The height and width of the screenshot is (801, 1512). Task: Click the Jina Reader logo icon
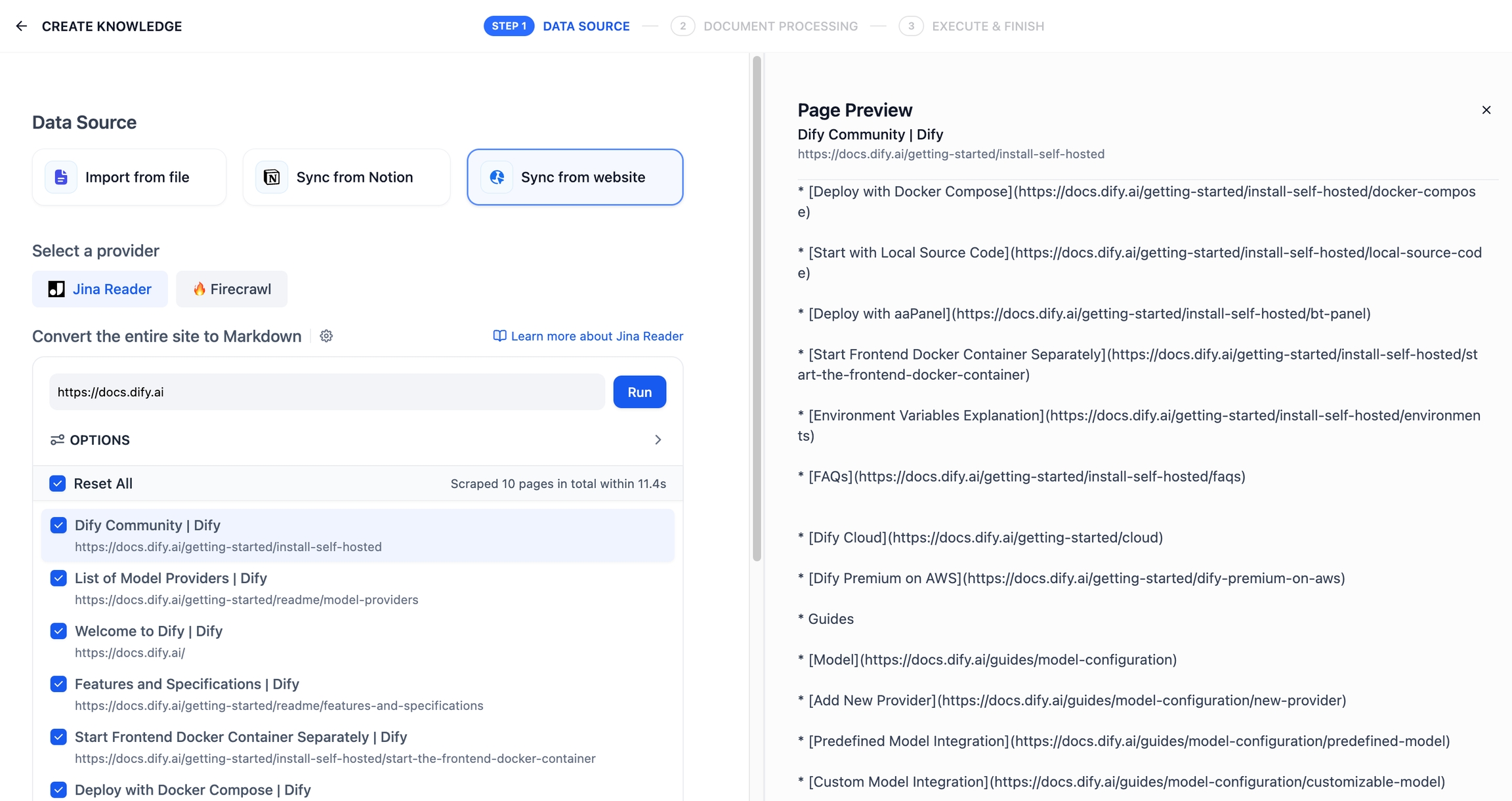(56, 289)
